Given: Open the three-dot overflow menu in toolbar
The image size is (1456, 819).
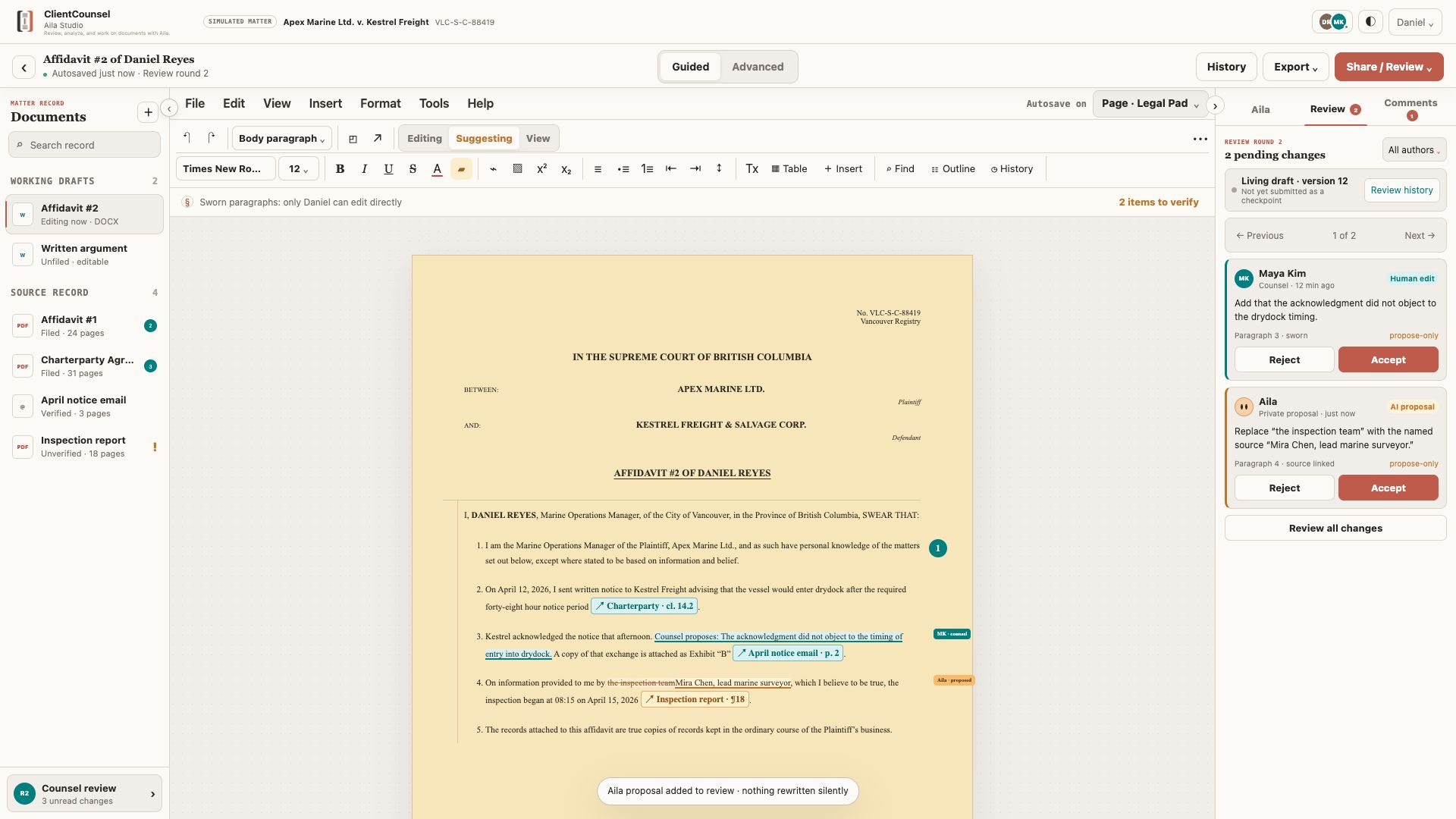Looking at the screenshot, I should point(1200,139).
